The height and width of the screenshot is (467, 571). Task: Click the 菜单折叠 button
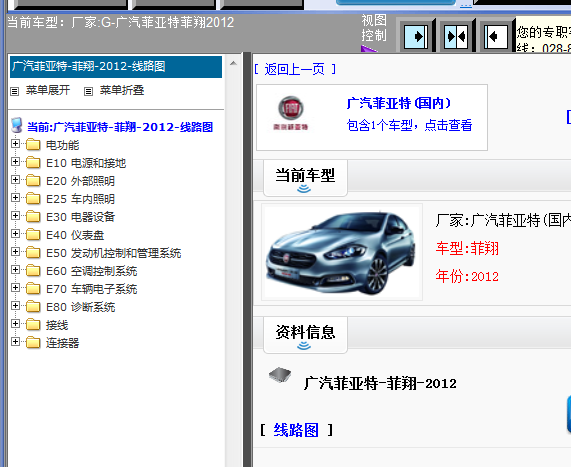[122, 90]
